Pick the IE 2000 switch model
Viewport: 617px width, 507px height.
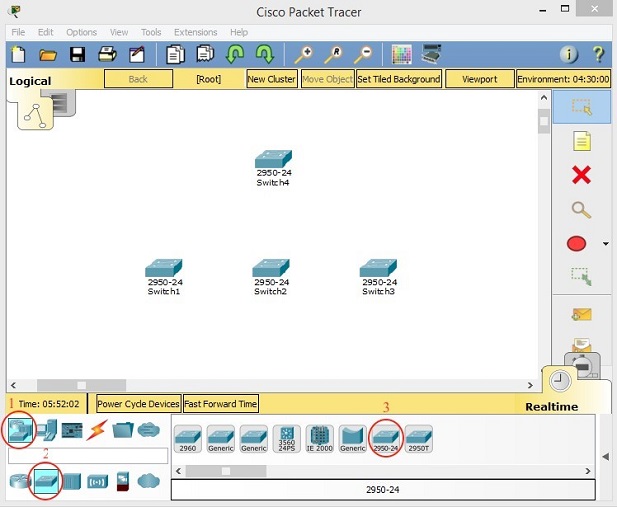coord(320,439)
